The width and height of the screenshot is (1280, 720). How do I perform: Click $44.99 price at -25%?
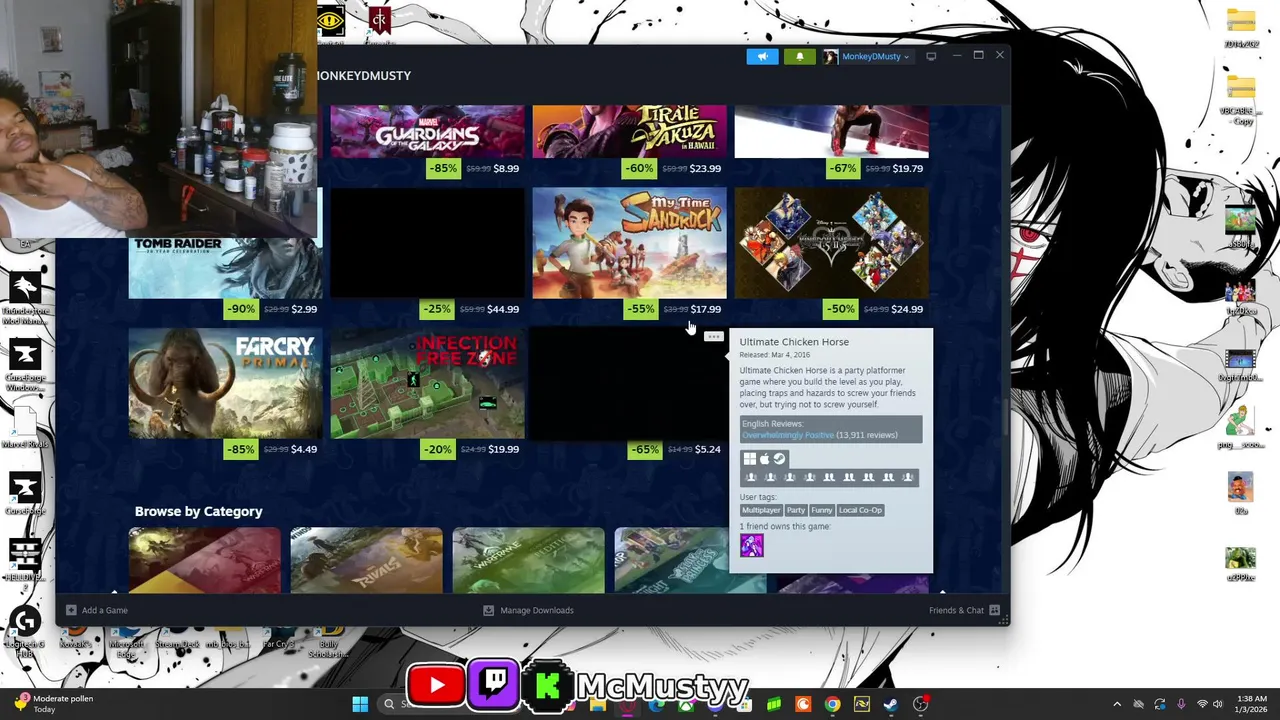click(x=503, y=309)
